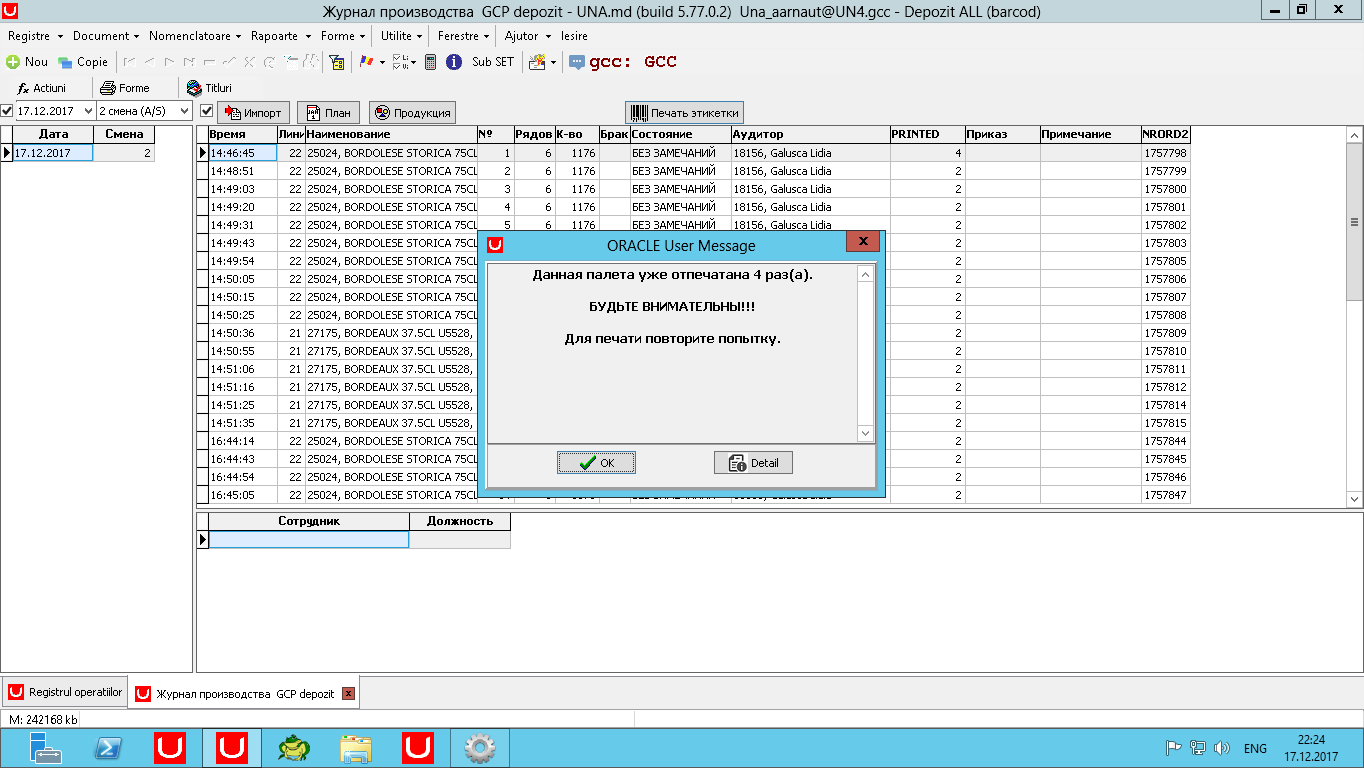Click Печать этикетки button
Viewport: 1364px width, 768px height.
pos(684,113)
